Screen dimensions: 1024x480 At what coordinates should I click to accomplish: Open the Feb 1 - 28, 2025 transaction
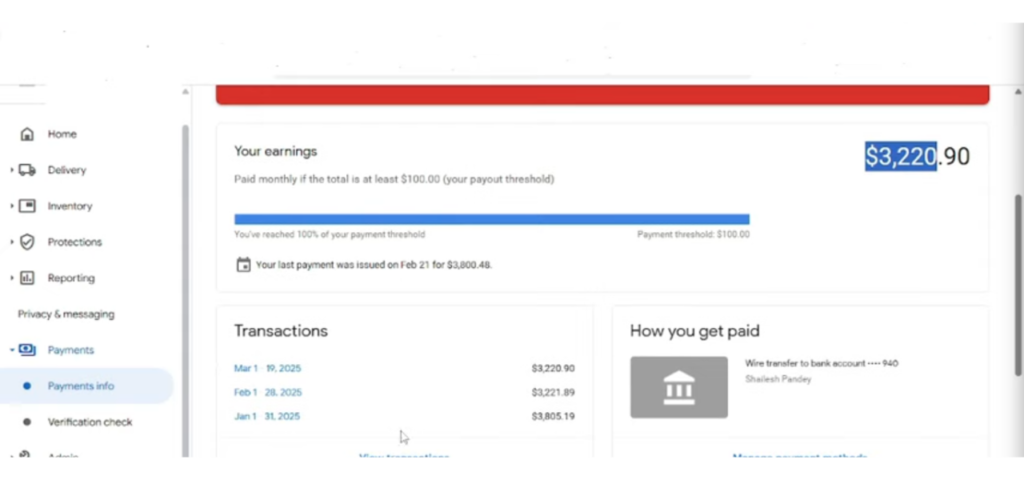[x=267, y=392]
